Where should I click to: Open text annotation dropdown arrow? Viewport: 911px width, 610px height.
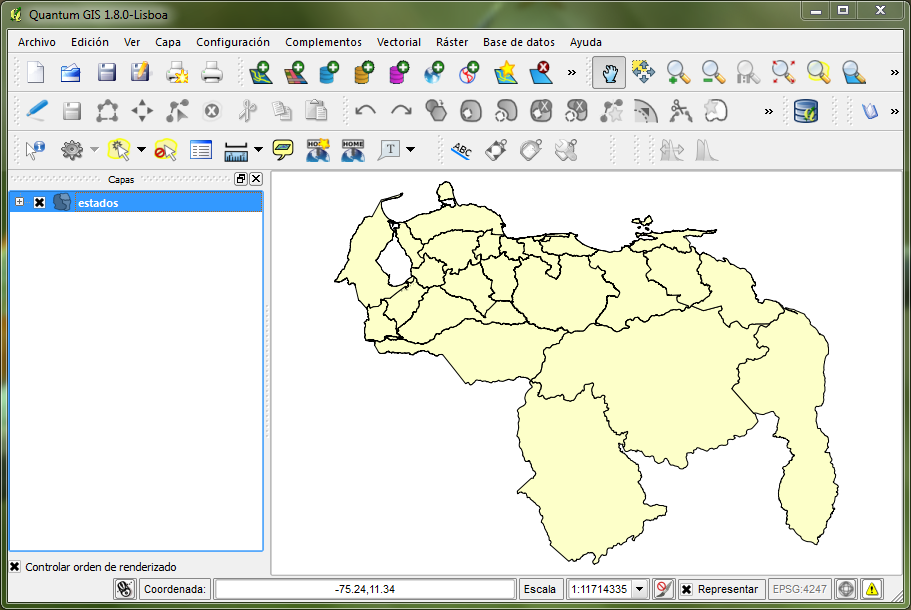(411, 150)
